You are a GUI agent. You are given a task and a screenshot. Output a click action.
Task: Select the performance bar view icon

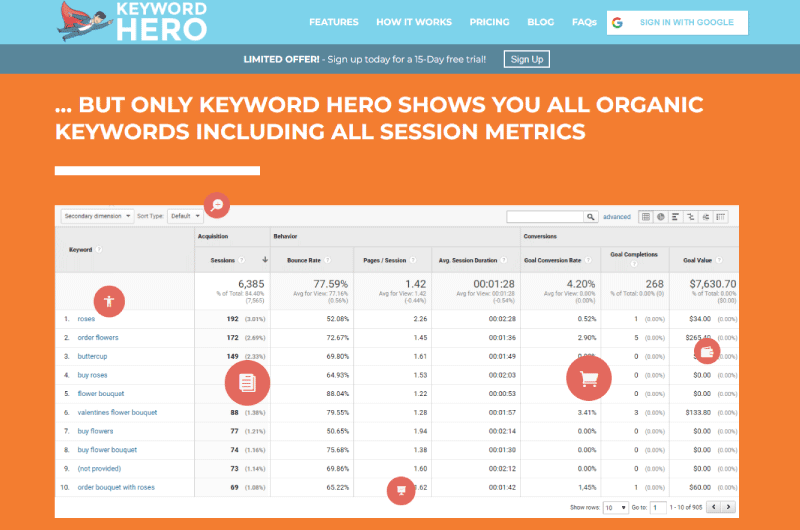[x=676, y=217]
